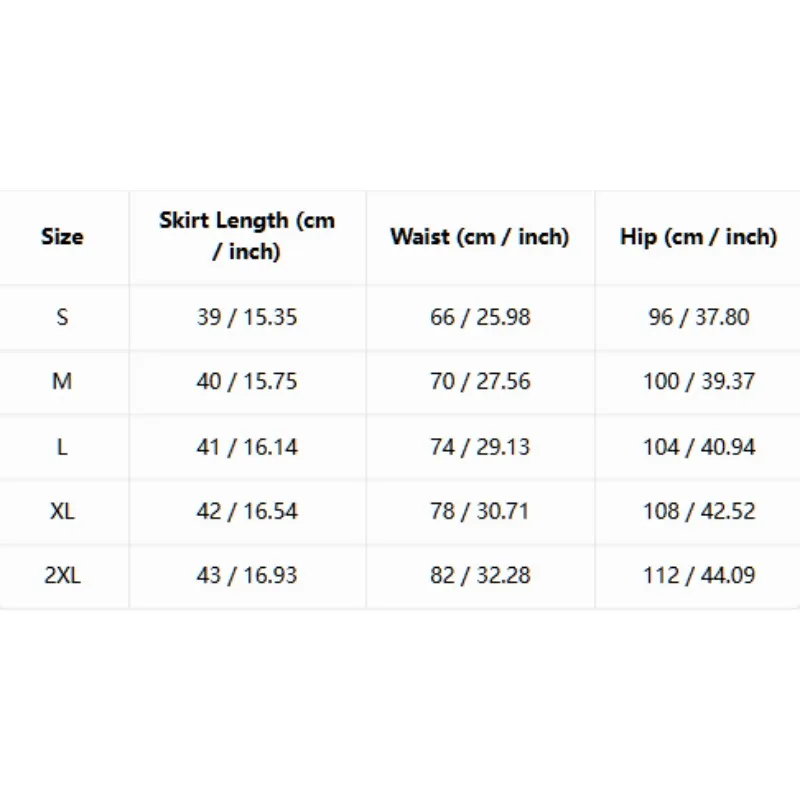The width and height of the screenshot is (800, 800).
Task: Click the Hip (cm / inch) header
Action: pyautogui.click(x=698, y=237)
